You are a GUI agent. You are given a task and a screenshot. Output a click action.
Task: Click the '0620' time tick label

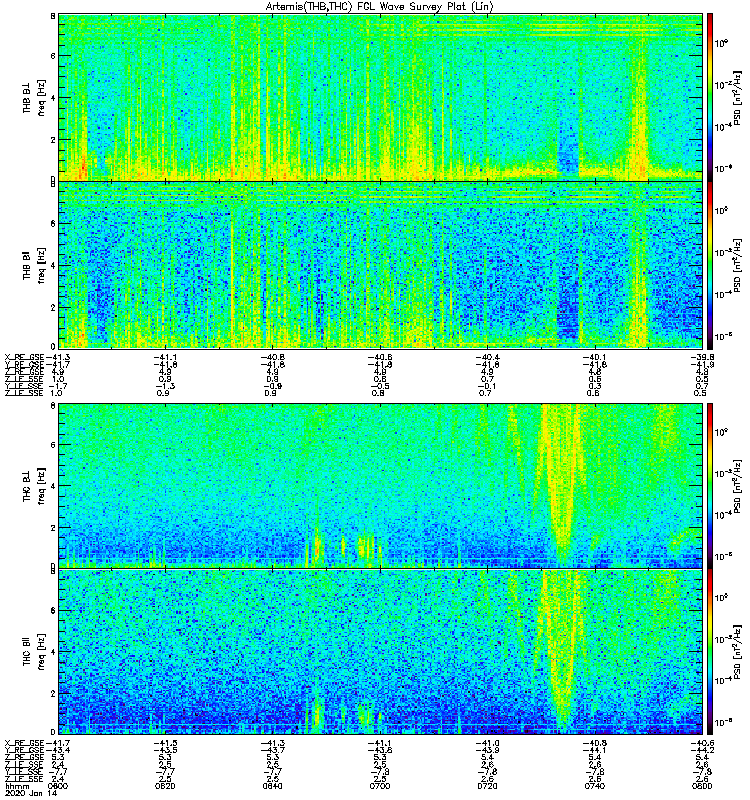point(165,786)
